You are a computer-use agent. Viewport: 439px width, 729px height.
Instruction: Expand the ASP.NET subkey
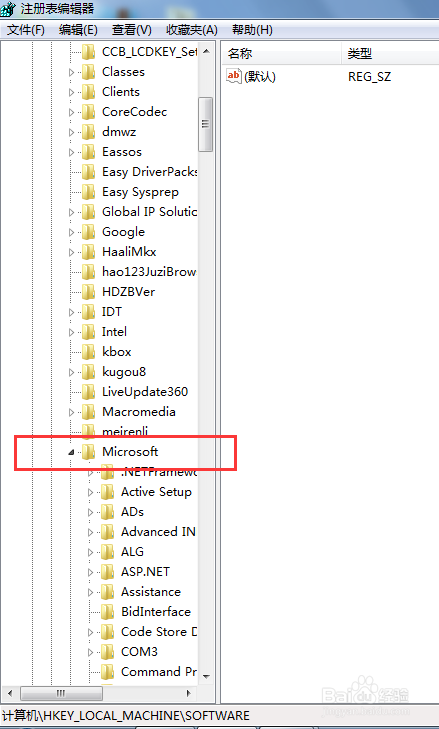[90, 572]
